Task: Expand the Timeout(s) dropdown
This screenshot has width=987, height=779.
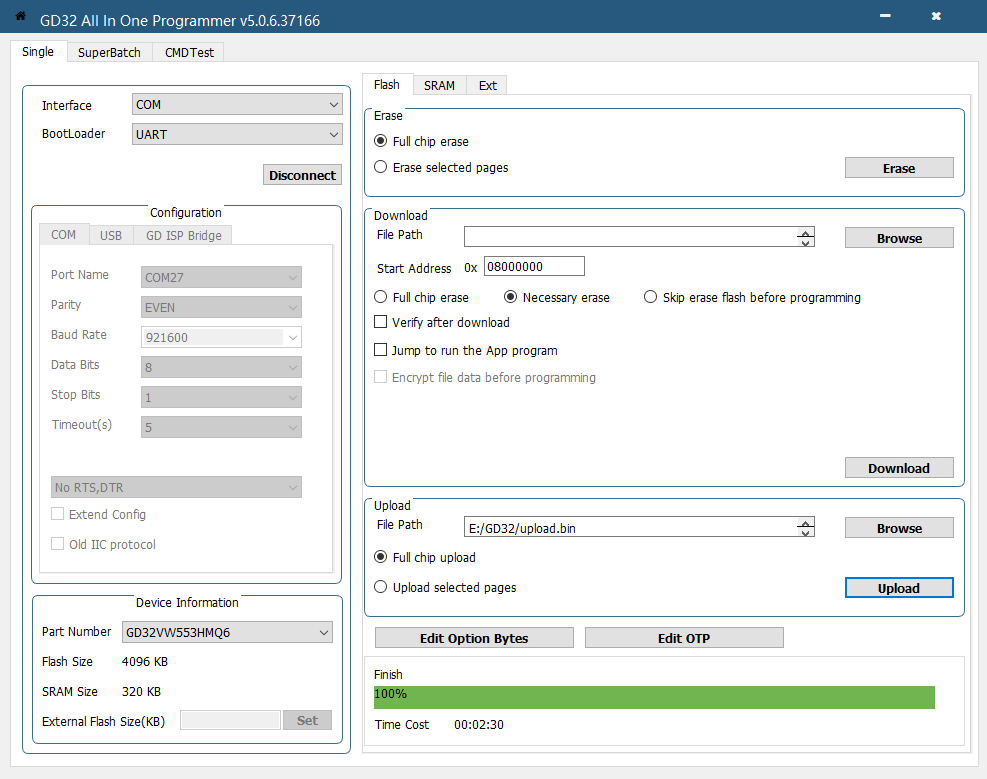Action: [221, 427]
